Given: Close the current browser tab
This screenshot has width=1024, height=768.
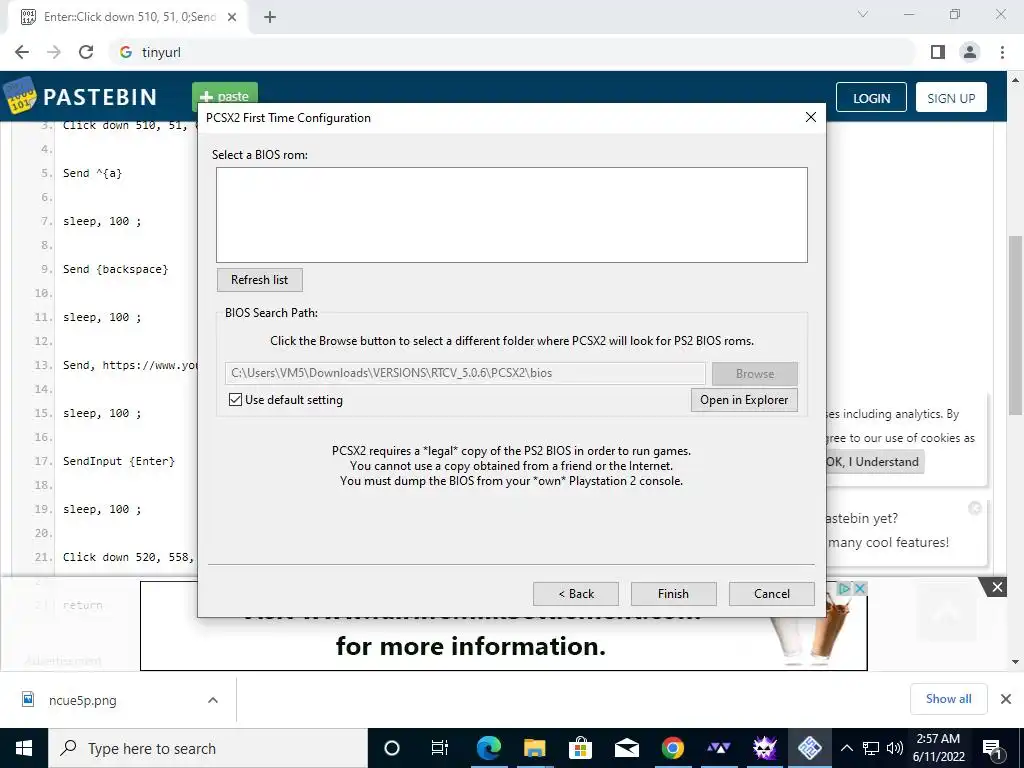Looking at the screenshot, I should coord(232,17).
